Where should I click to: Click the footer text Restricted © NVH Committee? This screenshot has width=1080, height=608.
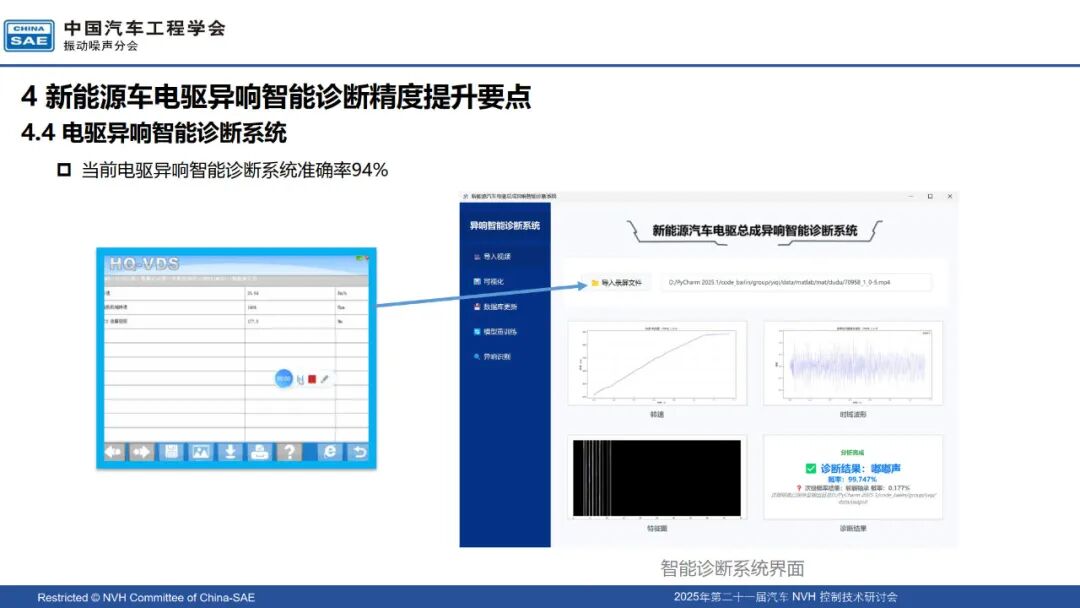146,597
